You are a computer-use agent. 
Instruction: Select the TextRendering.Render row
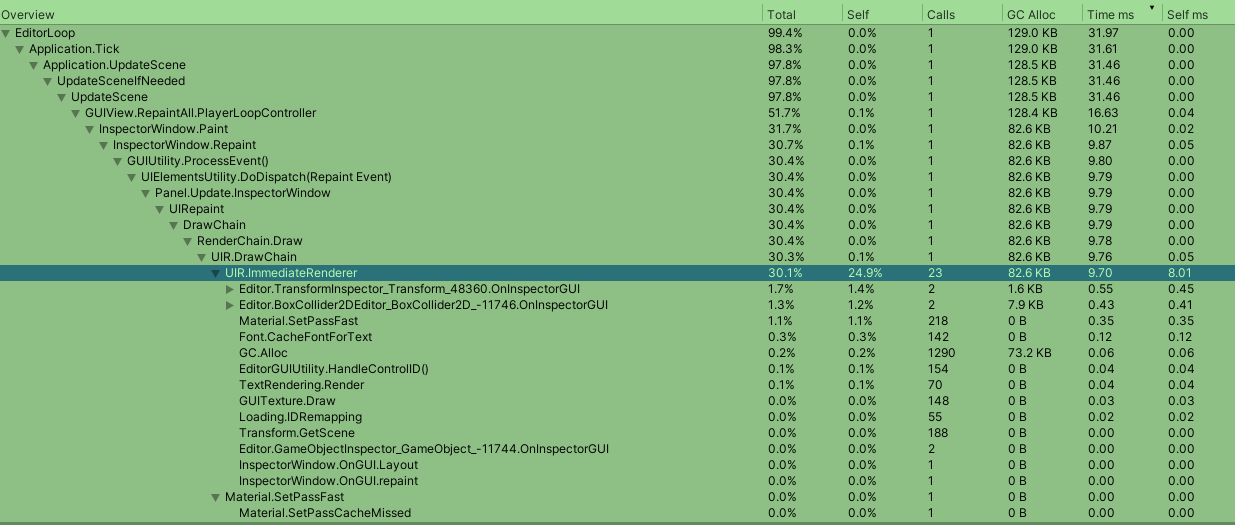click(301, 385)
